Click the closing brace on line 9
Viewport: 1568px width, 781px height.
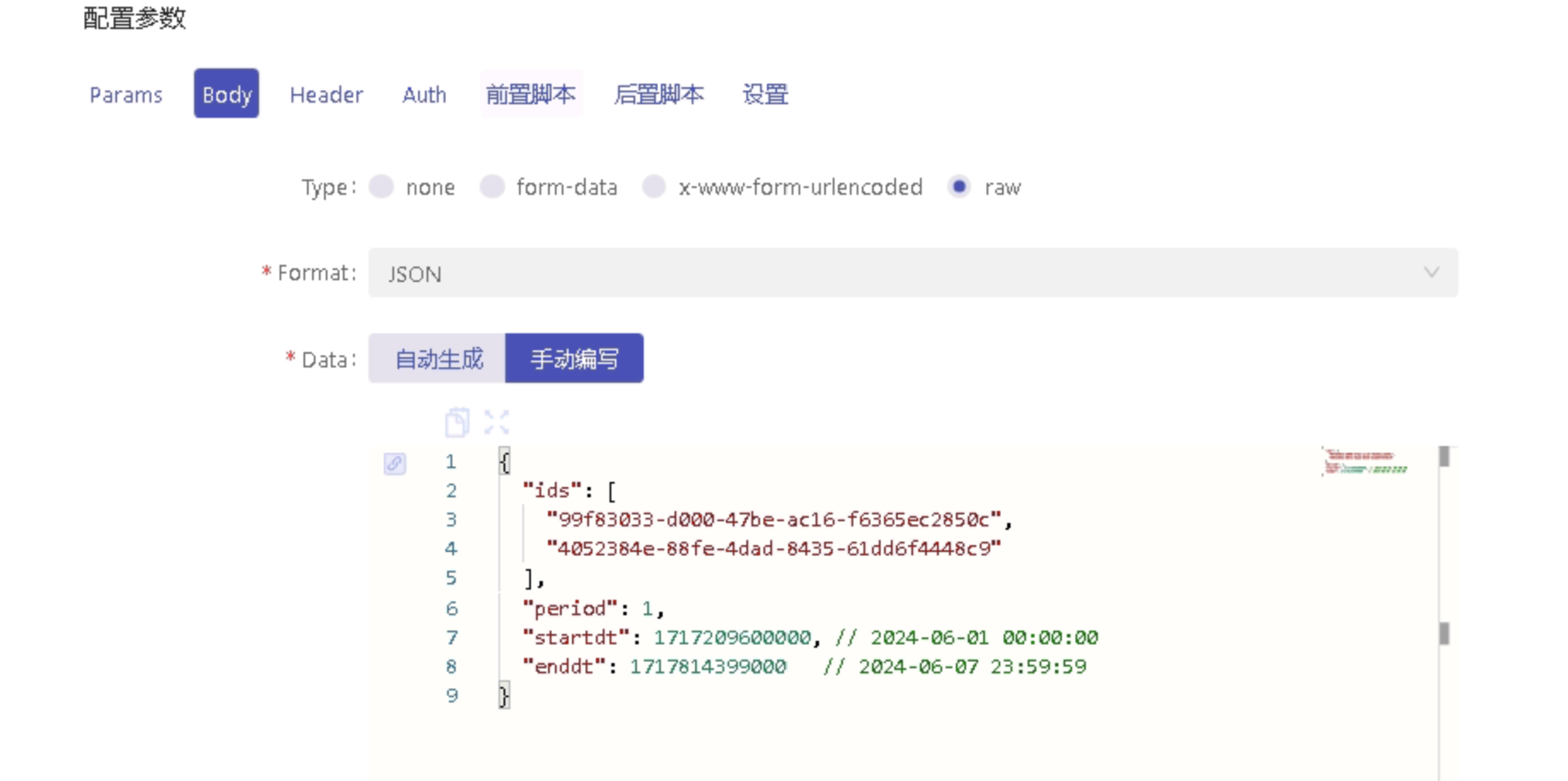[x=504, y=696]
